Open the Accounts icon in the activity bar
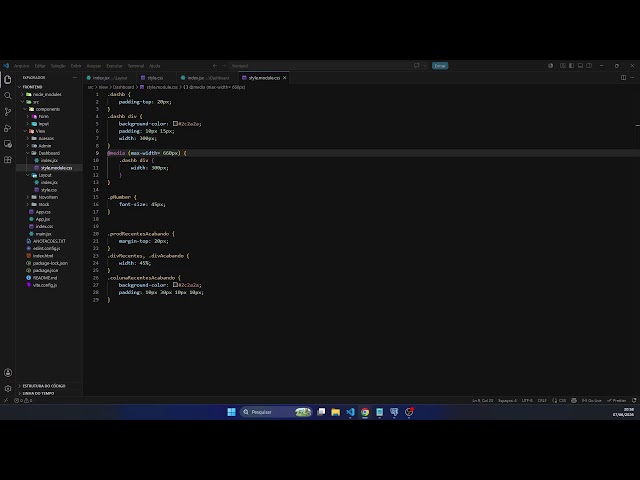 pyautogui.click(x=8, y=373)
